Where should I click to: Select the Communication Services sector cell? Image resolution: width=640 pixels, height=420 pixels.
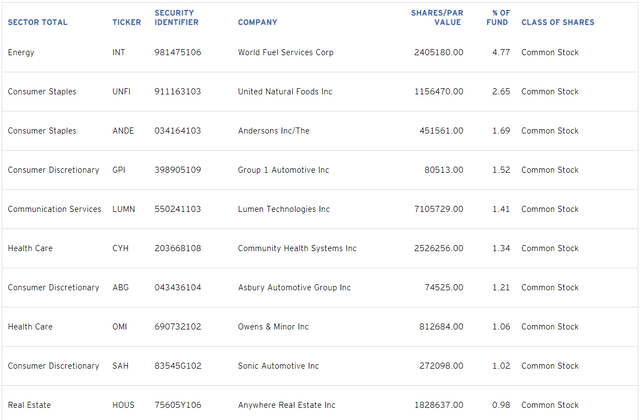pos(54,209)
